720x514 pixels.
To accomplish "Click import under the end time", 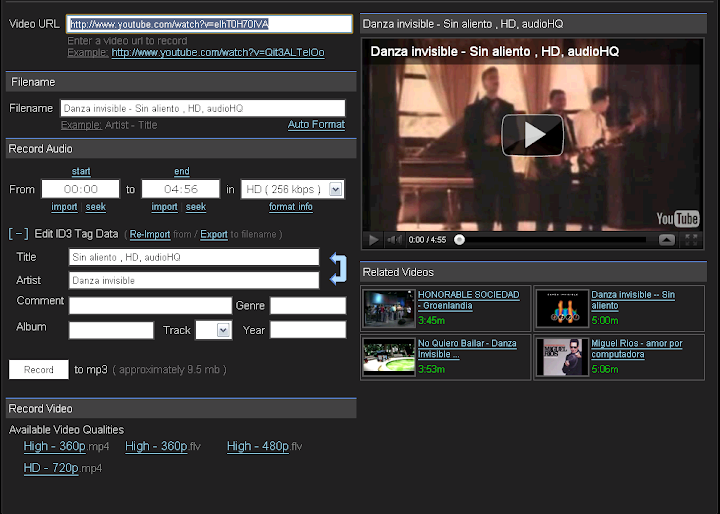I will pos(164,207).
